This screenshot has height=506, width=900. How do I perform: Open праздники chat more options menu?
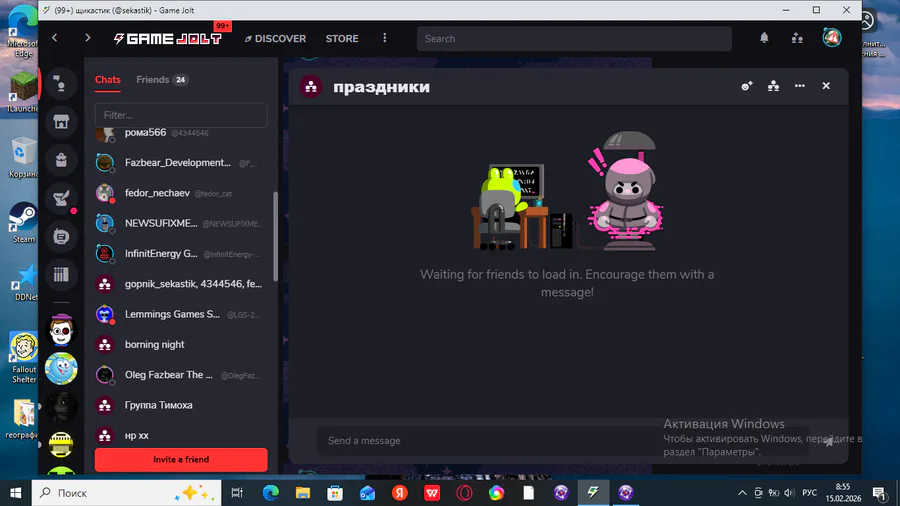pyautogui.click(x=800, y=86)
